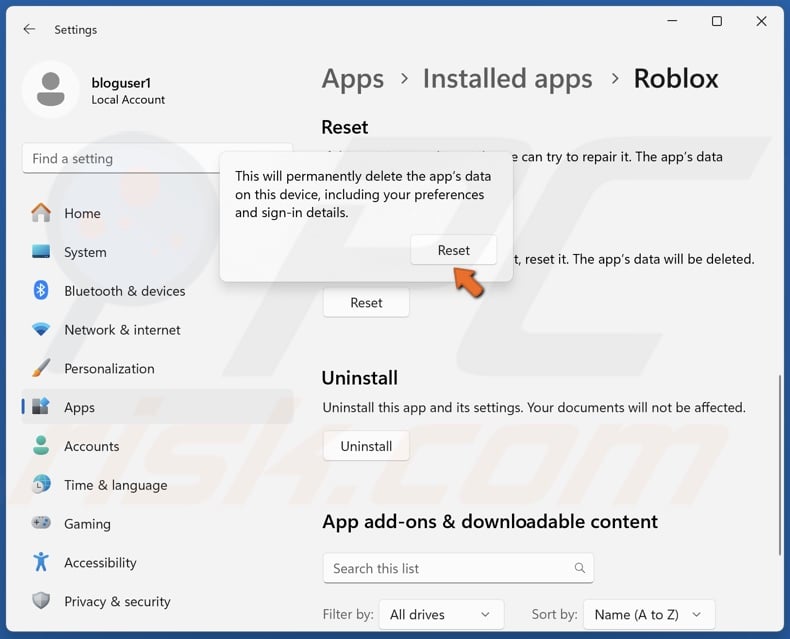Navigate to Installed apps breadcrumb
The image size is (790, 639).
[x=507, y=79]
